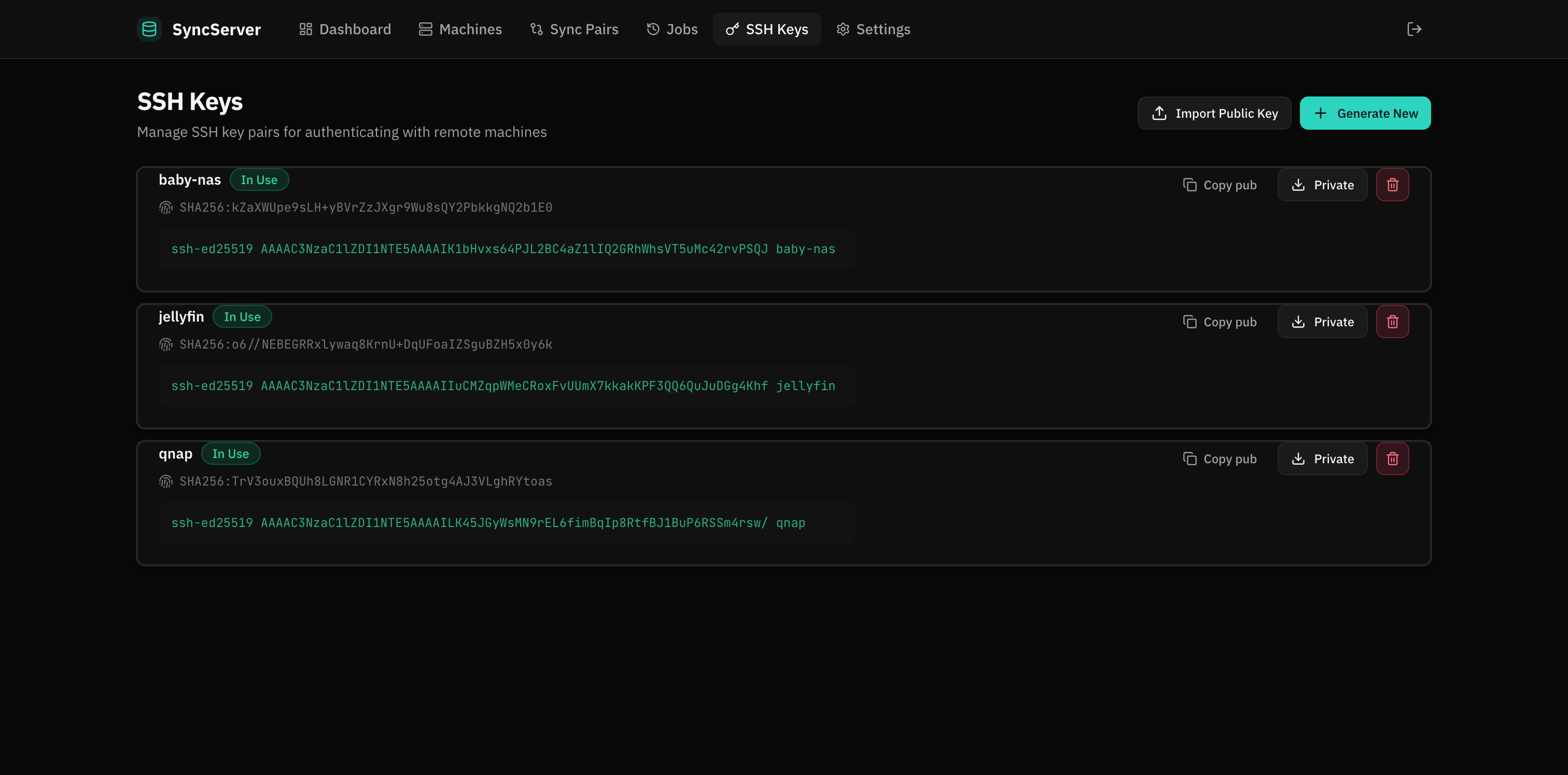Image resolution: width=1568 pixels, height=775 pixels.
Task: Delete the baby-nas key
Action: coord(1393,185)
